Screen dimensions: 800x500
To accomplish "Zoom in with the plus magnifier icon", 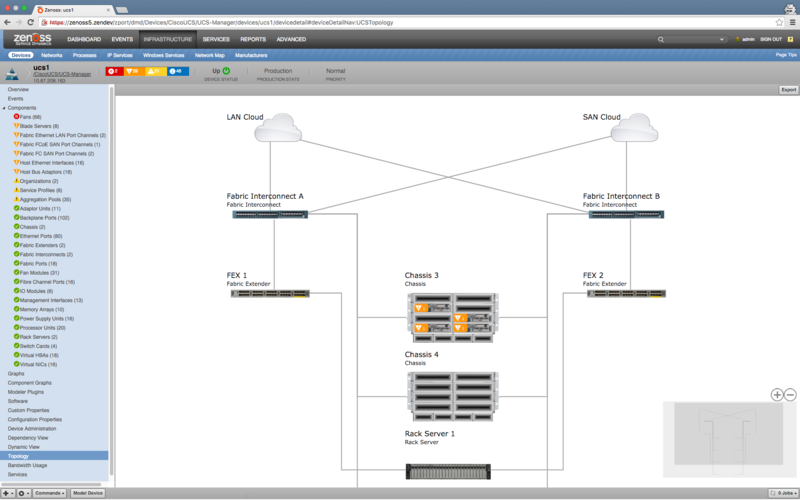I will (777, 395).
